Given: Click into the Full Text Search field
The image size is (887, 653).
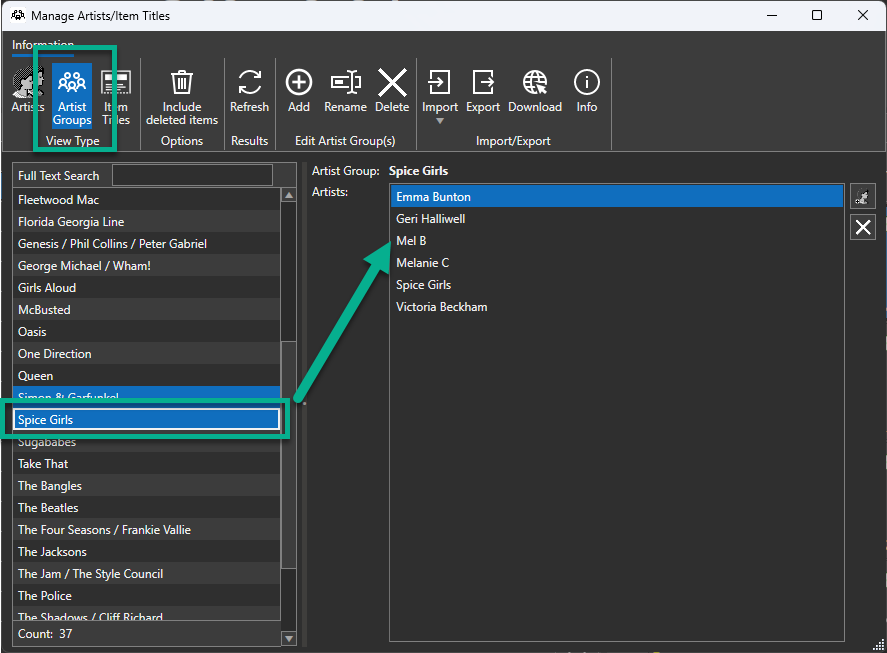Looking at the screenshot, I should tap(192, 175).
